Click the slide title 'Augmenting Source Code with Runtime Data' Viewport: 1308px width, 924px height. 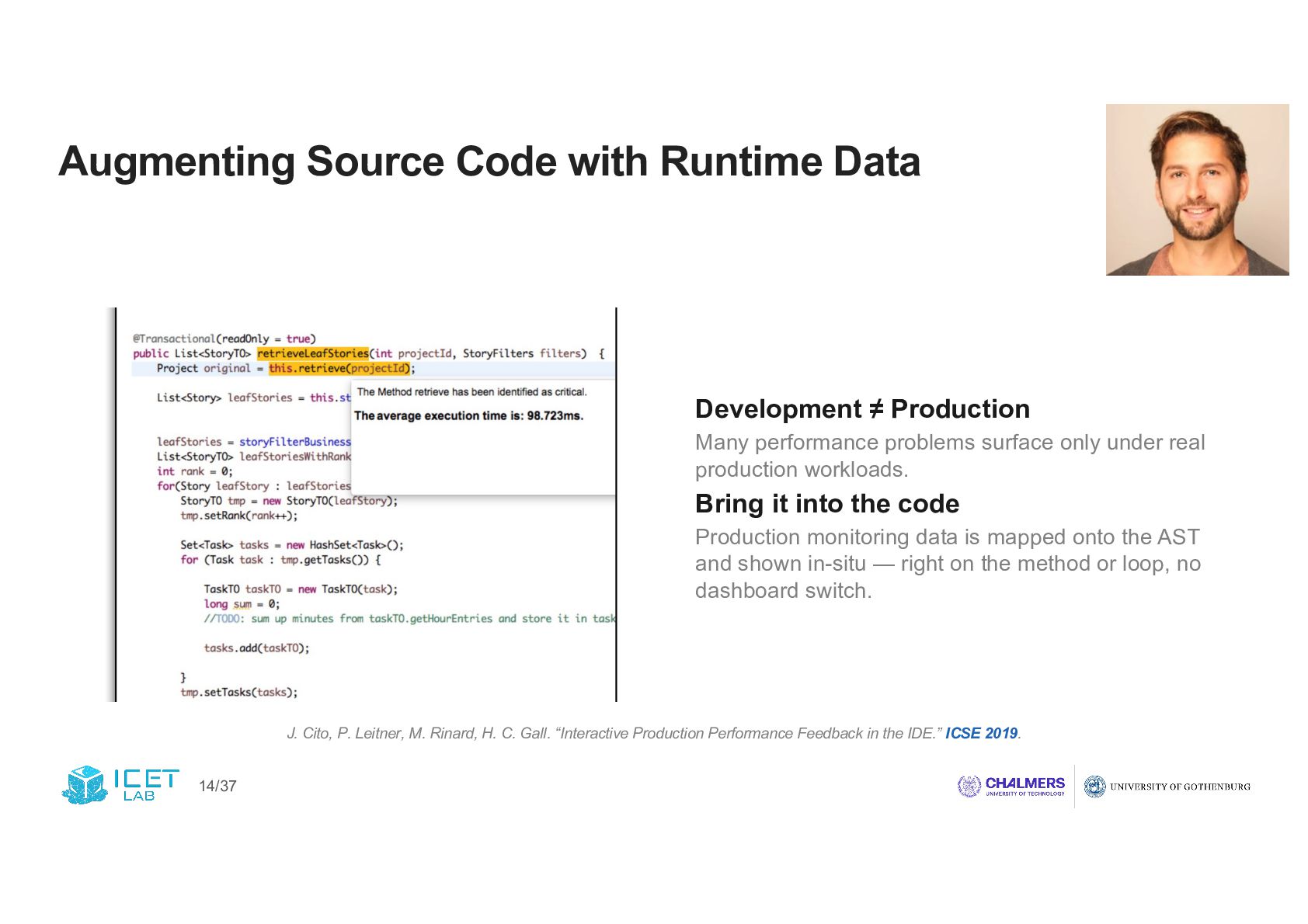tap(489, 162)
